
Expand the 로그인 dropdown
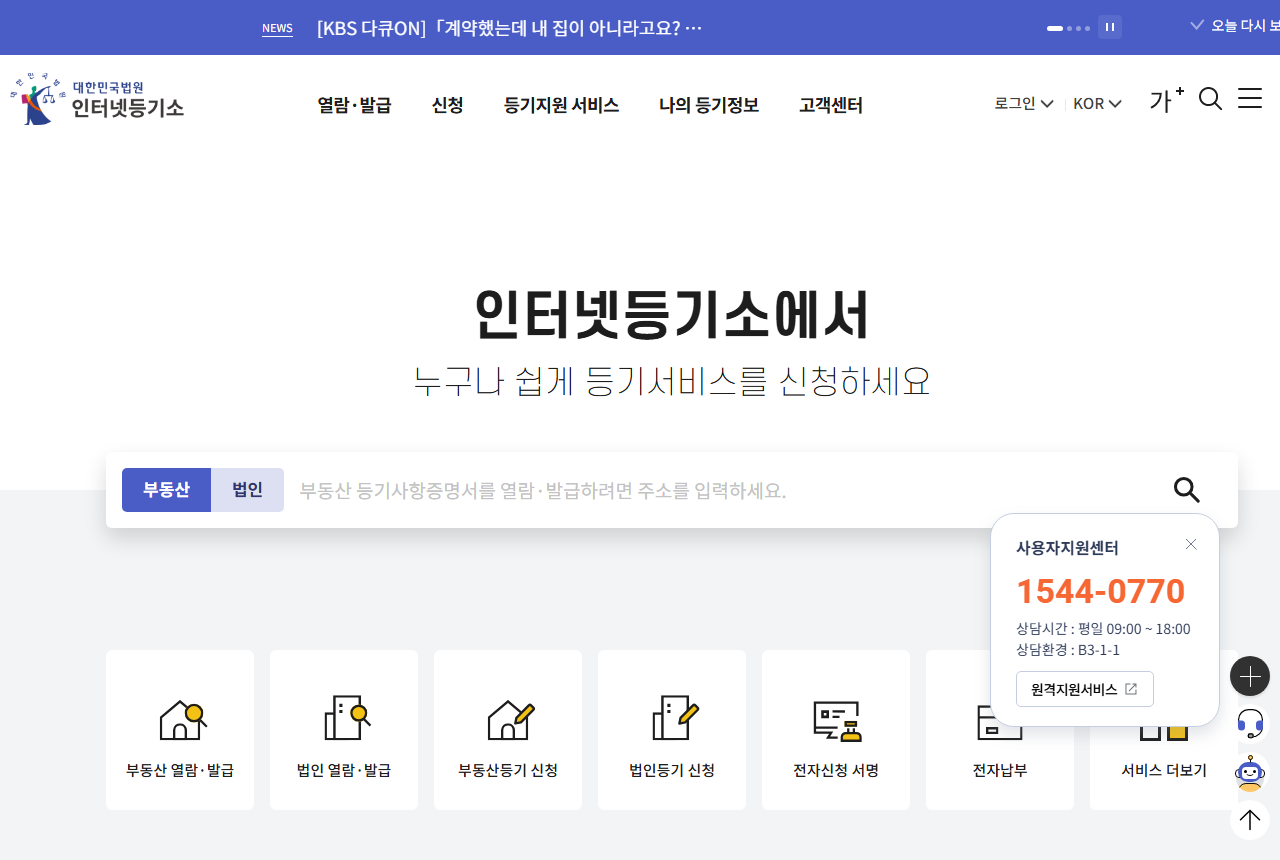[x=1023, y=103]
